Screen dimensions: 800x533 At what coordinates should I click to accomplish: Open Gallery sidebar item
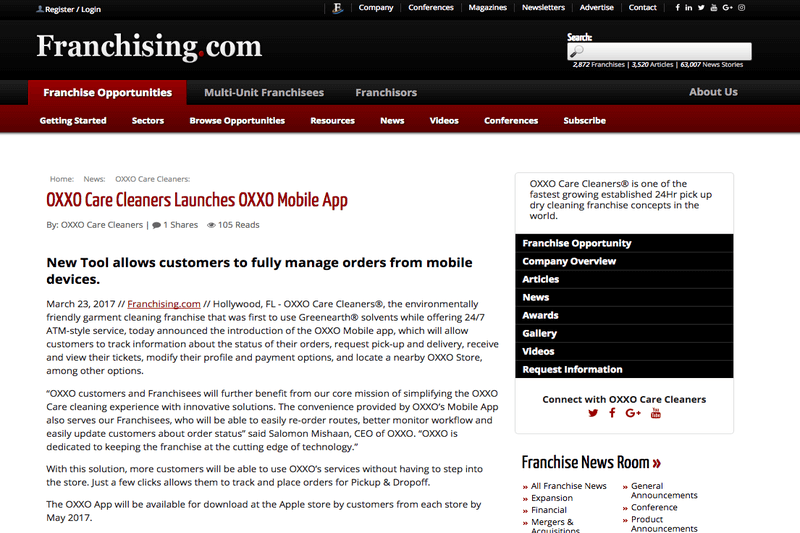point(624,334)
